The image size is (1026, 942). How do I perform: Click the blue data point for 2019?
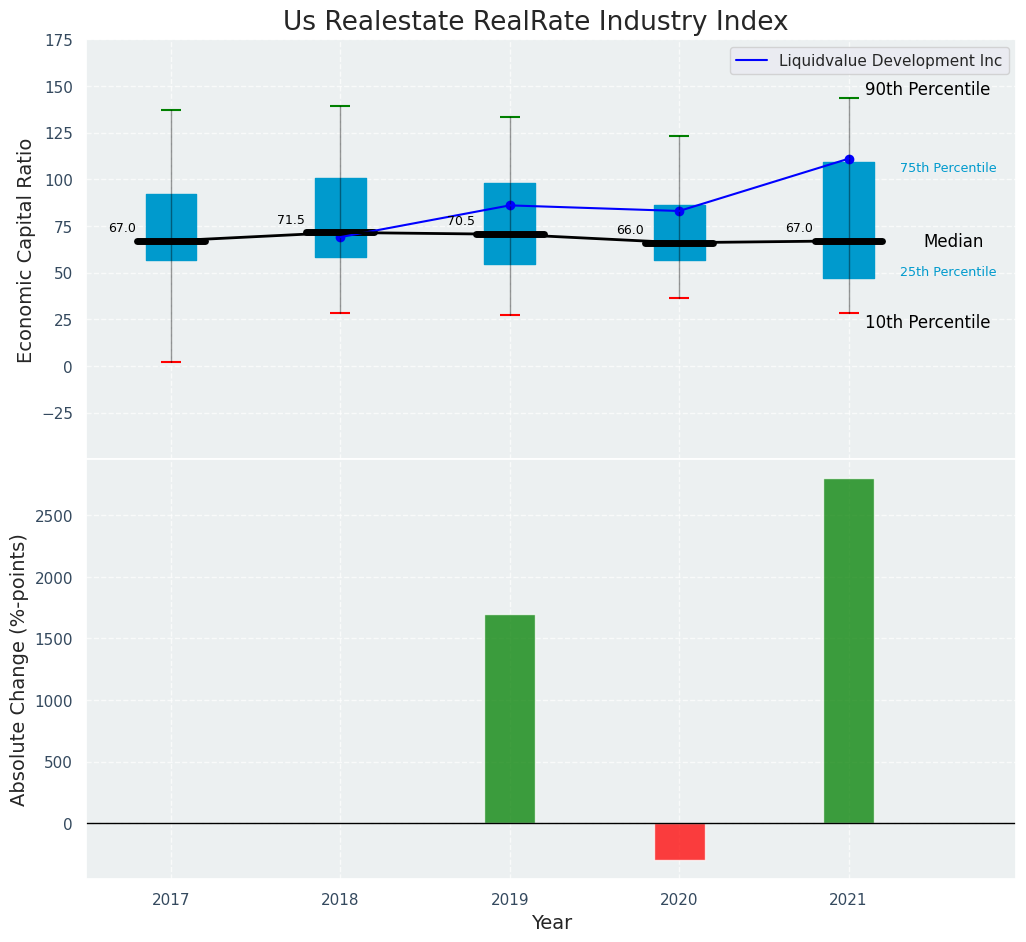[x=510, y=205]
